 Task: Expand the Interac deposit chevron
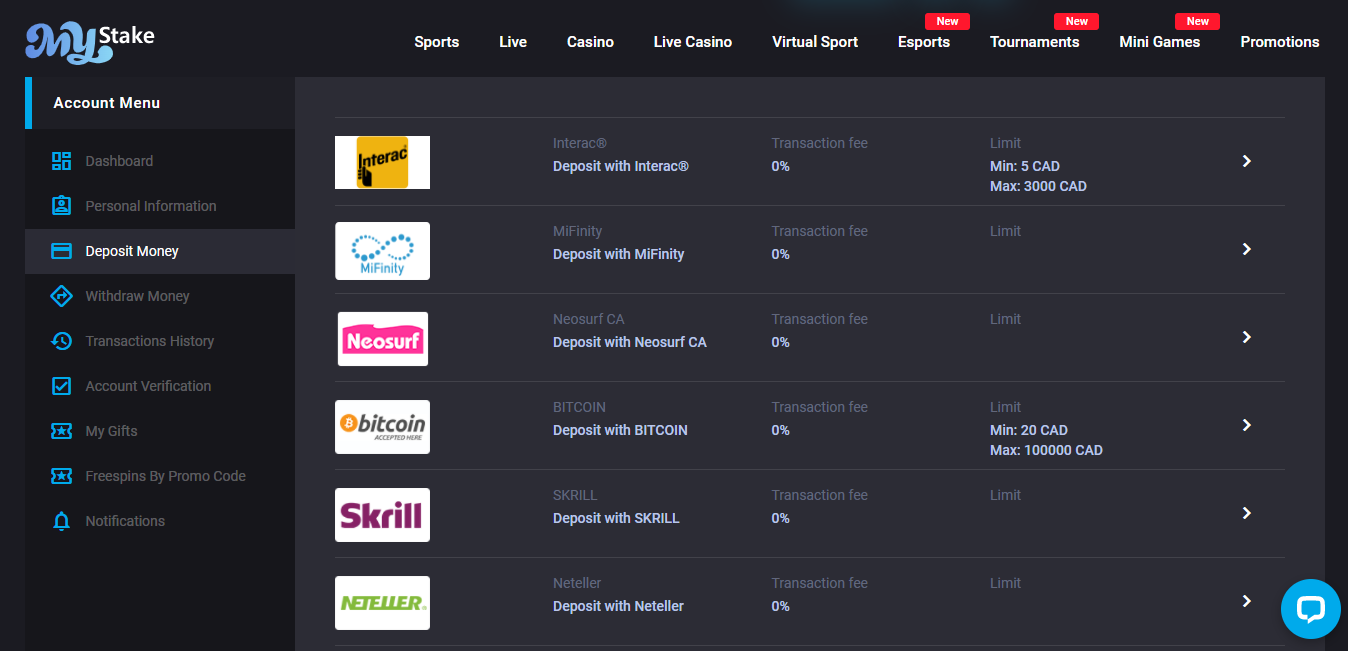tap(1246, 161)
